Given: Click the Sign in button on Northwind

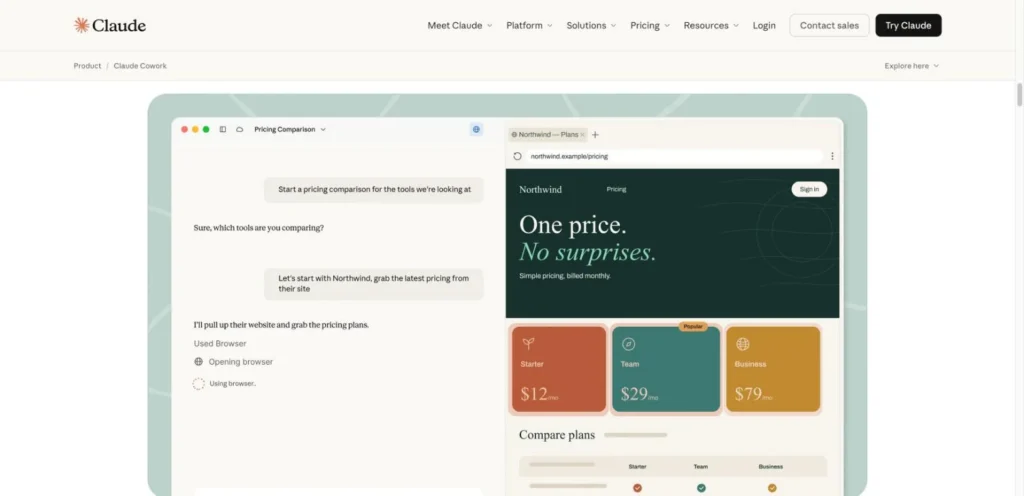Looking at the screenshot, I should [809, 189].
